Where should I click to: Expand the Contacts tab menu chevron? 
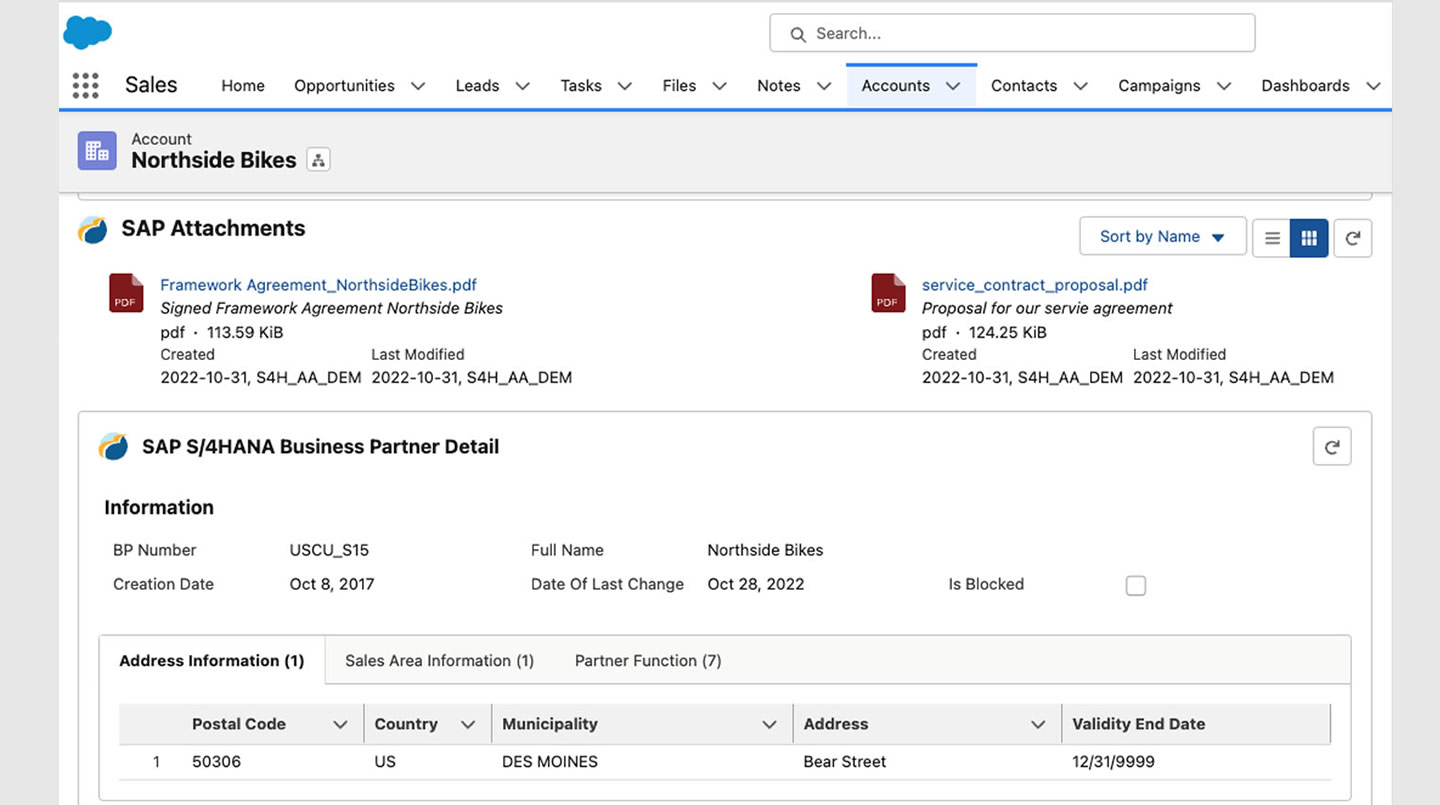1080,86
